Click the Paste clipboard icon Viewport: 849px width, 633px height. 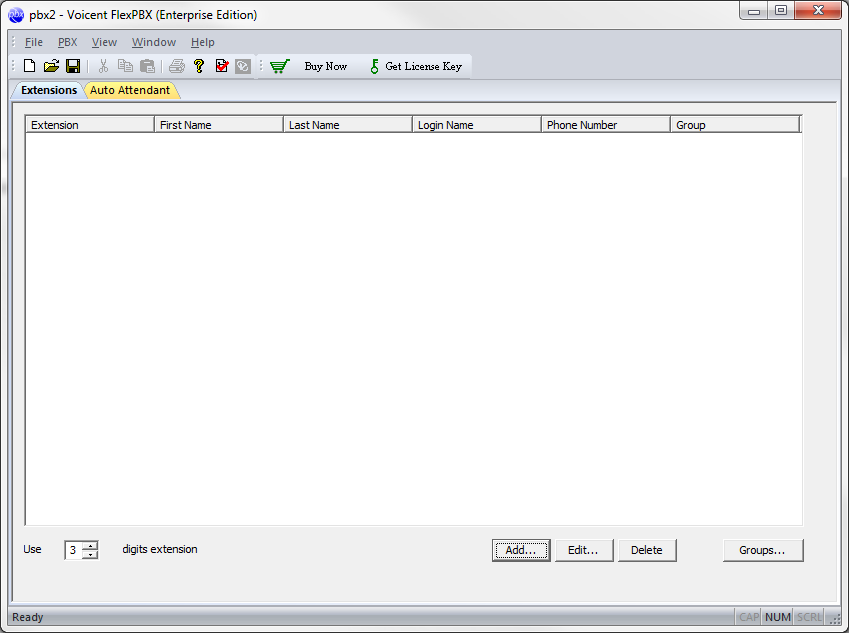tap(147, 66)
